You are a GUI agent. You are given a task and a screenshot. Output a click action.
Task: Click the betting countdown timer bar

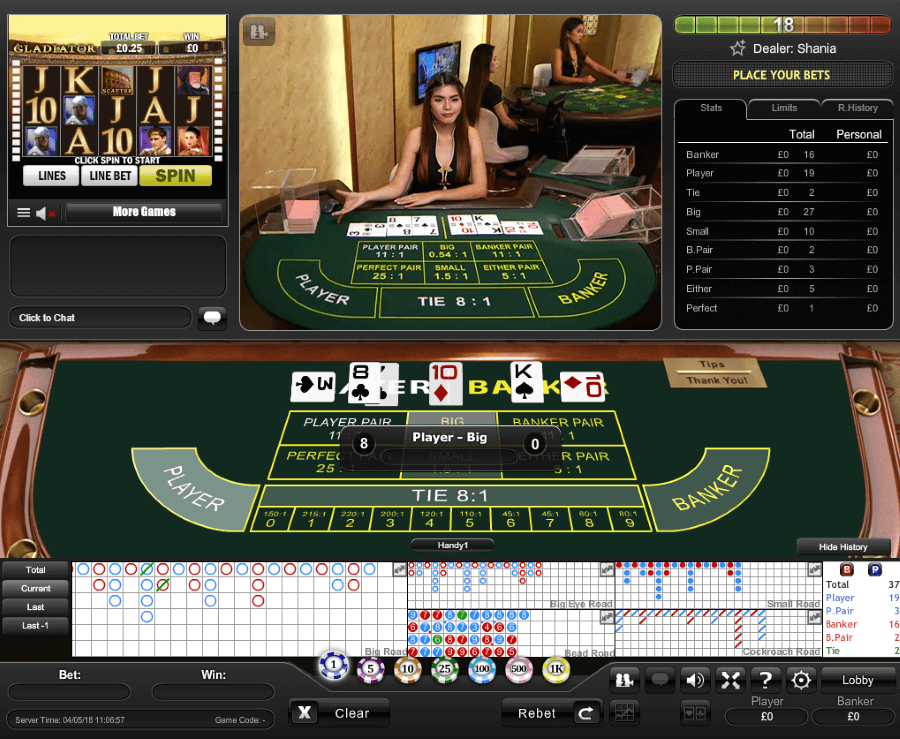[782, 25]
